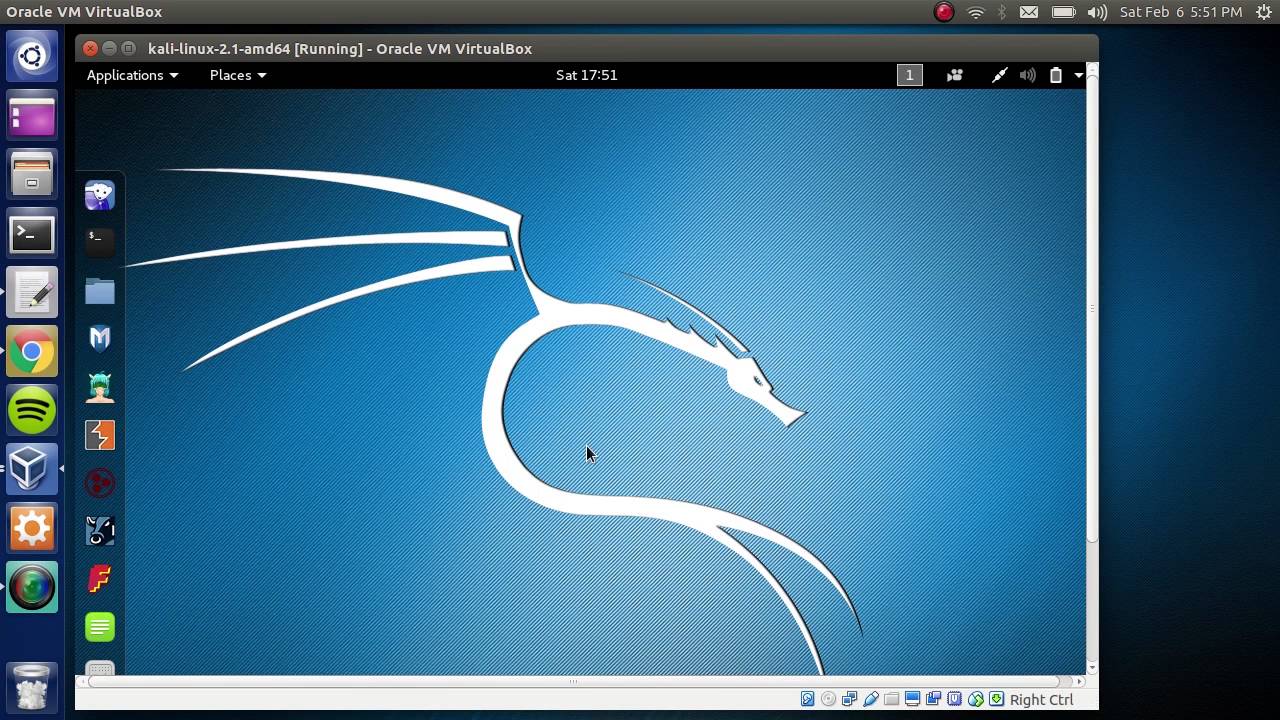Open the Iceweasel browser in Kali dock
1280x720 pixels.
(x=100, y=195)
